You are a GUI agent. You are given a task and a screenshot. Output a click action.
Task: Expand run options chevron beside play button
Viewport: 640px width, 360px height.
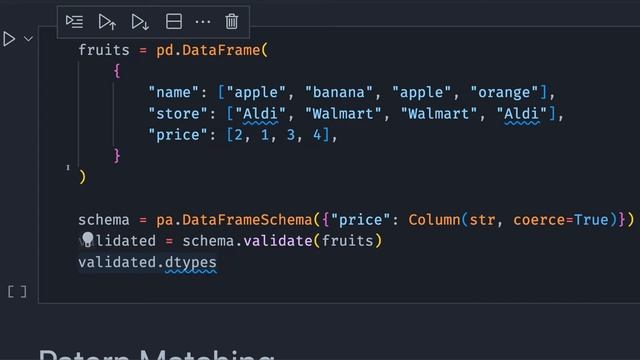(28, 39)
